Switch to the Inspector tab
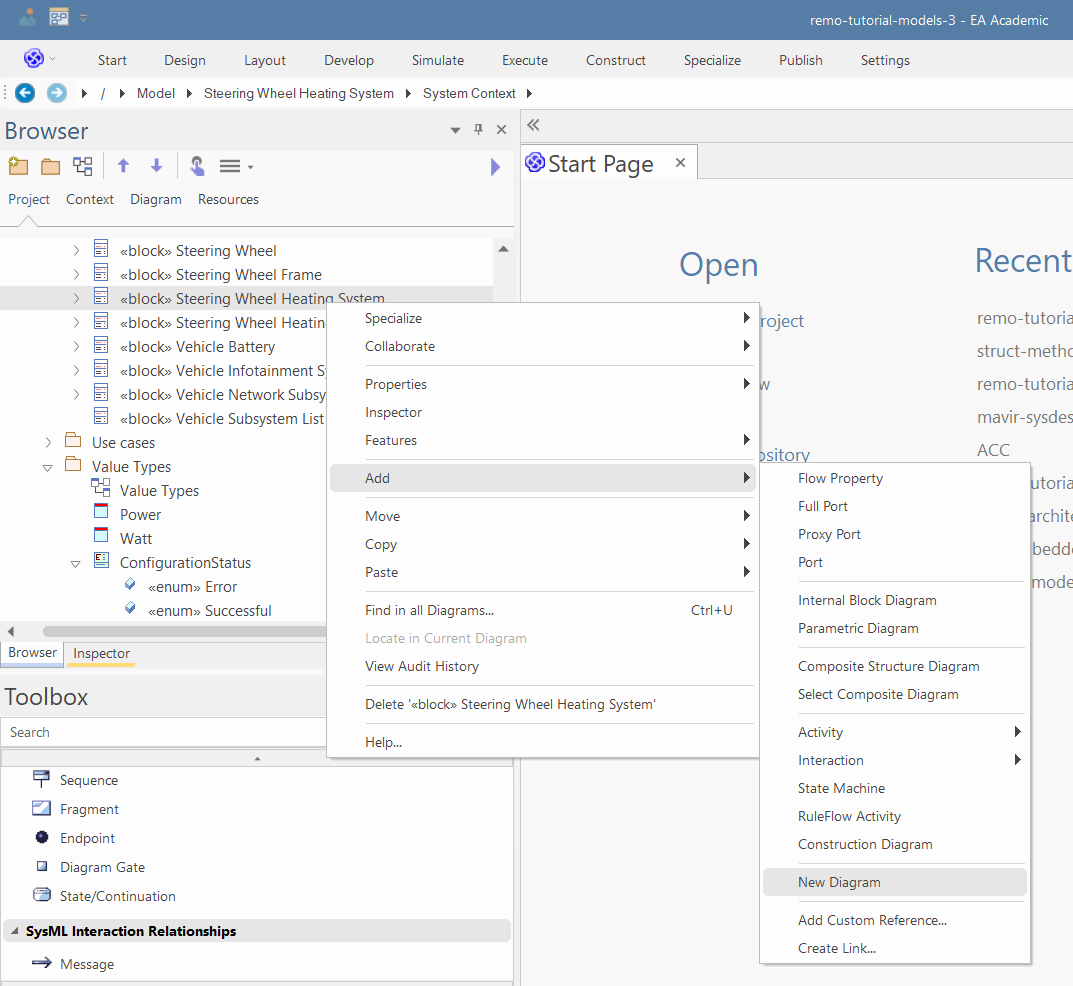Screen dimensions: 1073x986 coord(101,653)
